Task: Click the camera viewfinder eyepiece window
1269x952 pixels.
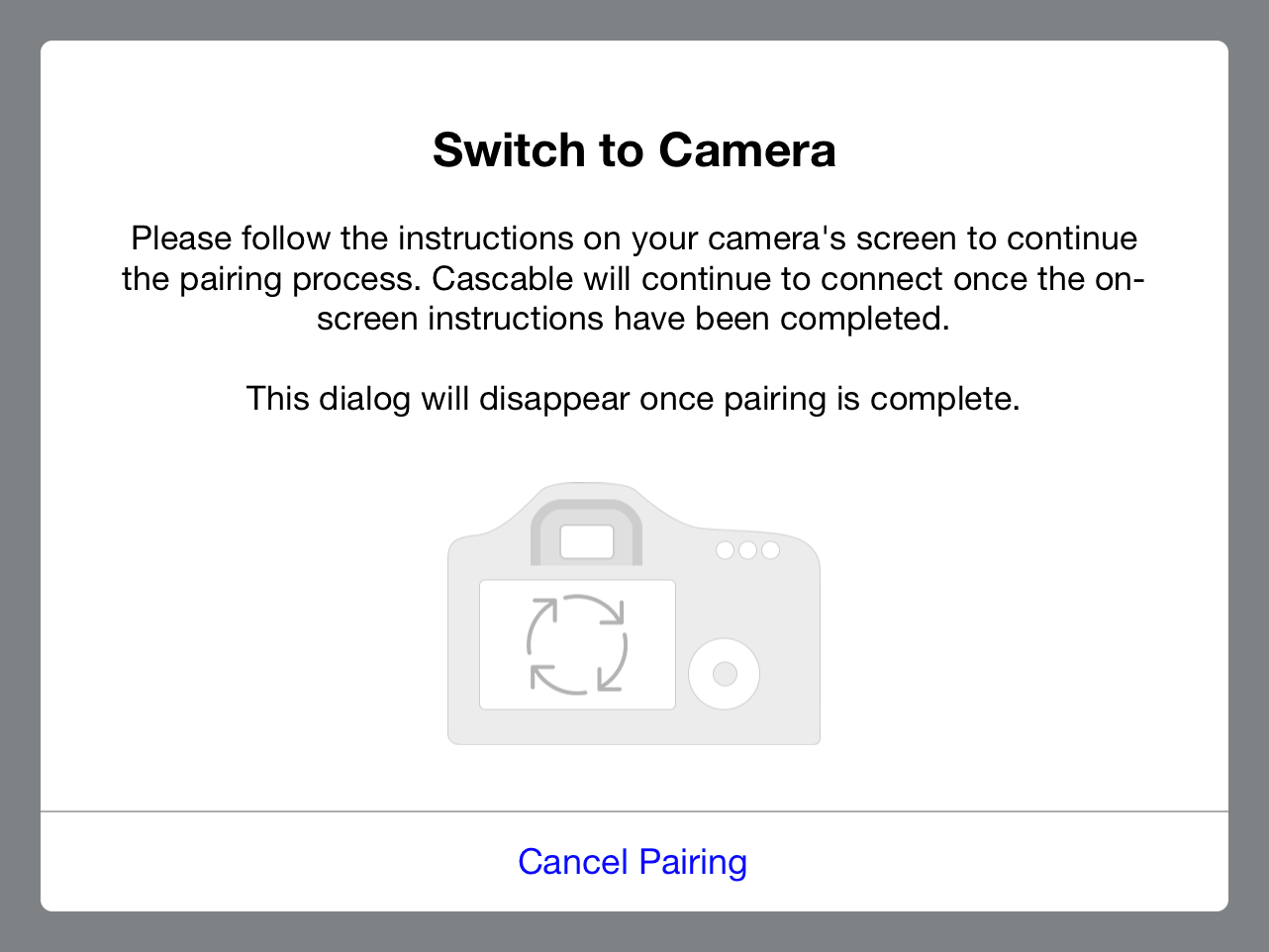Action: pyautogui.click(x=586, y=542)
